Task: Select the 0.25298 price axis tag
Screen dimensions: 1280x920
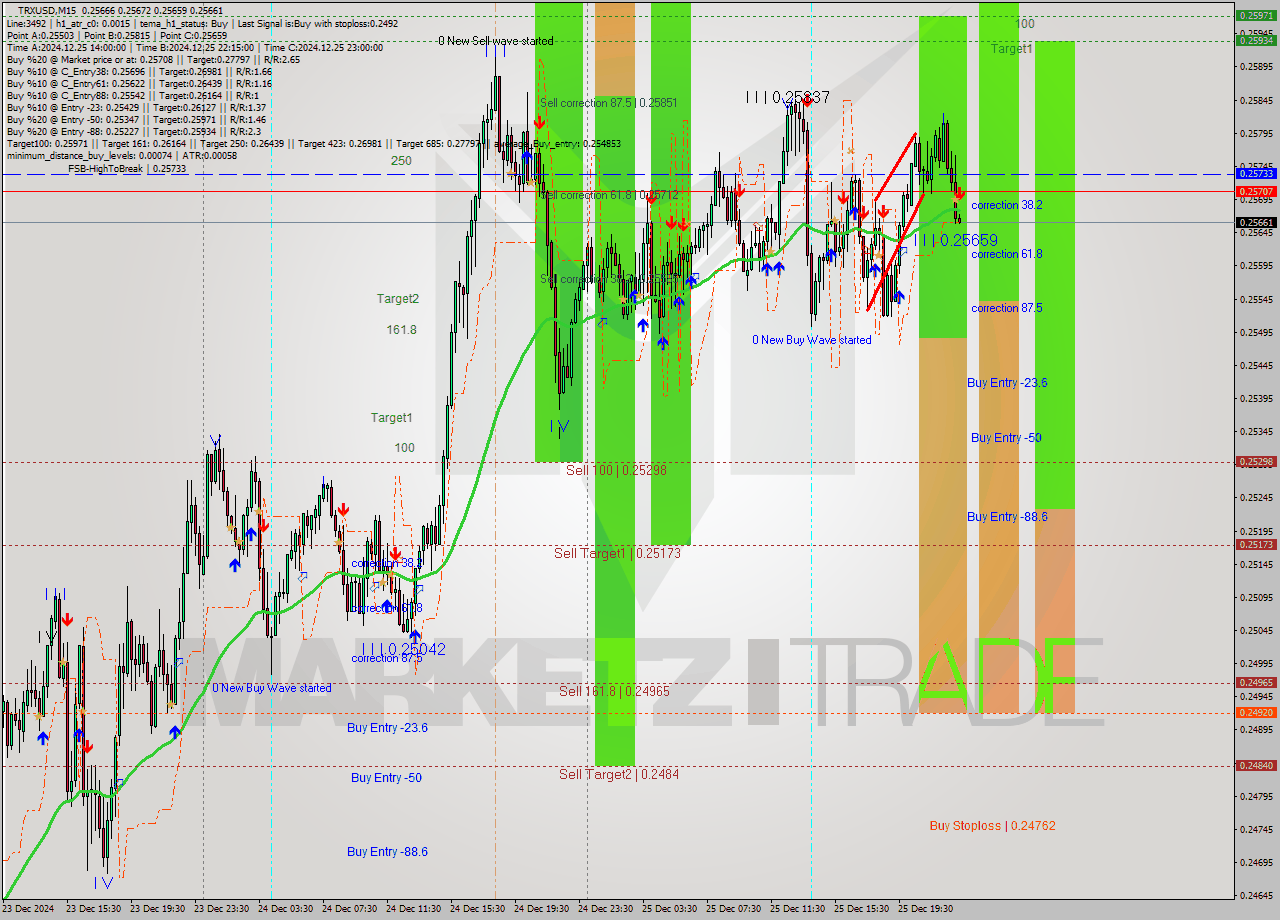Action: (x=1256, y=462)
